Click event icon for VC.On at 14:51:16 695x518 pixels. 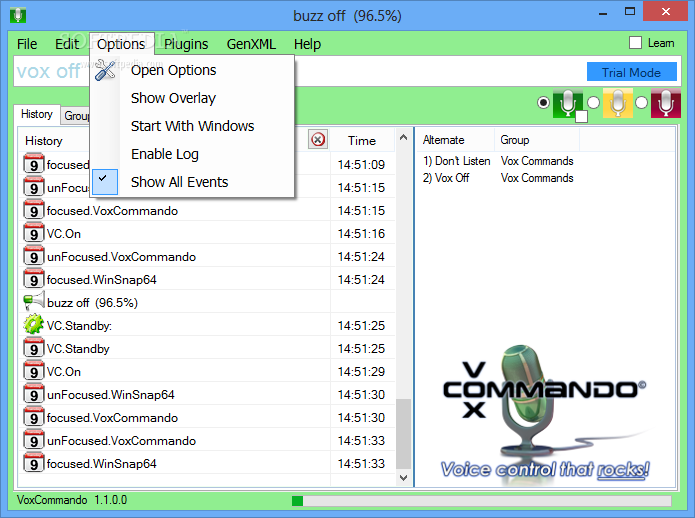(34, 233)
